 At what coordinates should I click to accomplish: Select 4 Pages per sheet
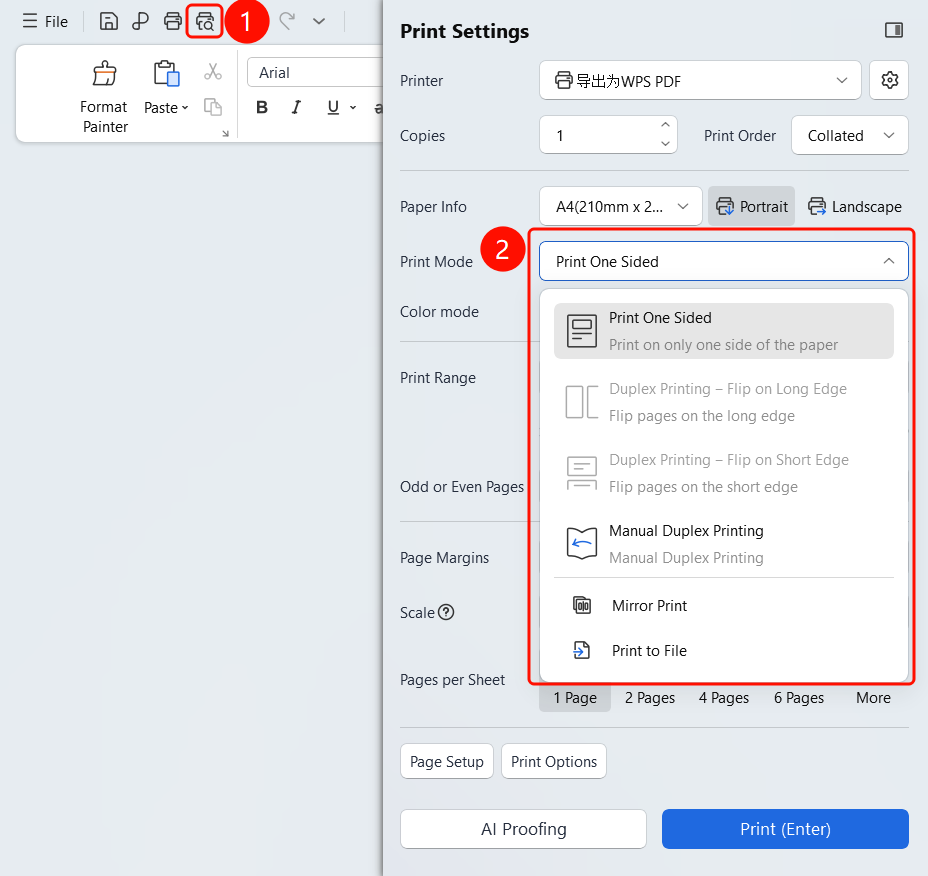coord(723,698)
